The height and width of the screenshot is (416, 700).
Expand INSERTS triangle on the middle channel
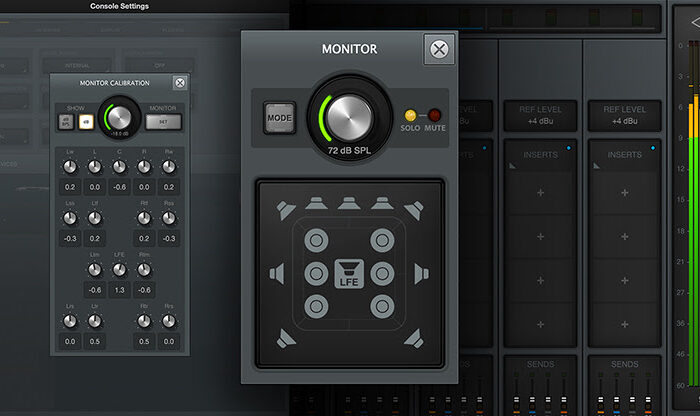click(512, 166)
